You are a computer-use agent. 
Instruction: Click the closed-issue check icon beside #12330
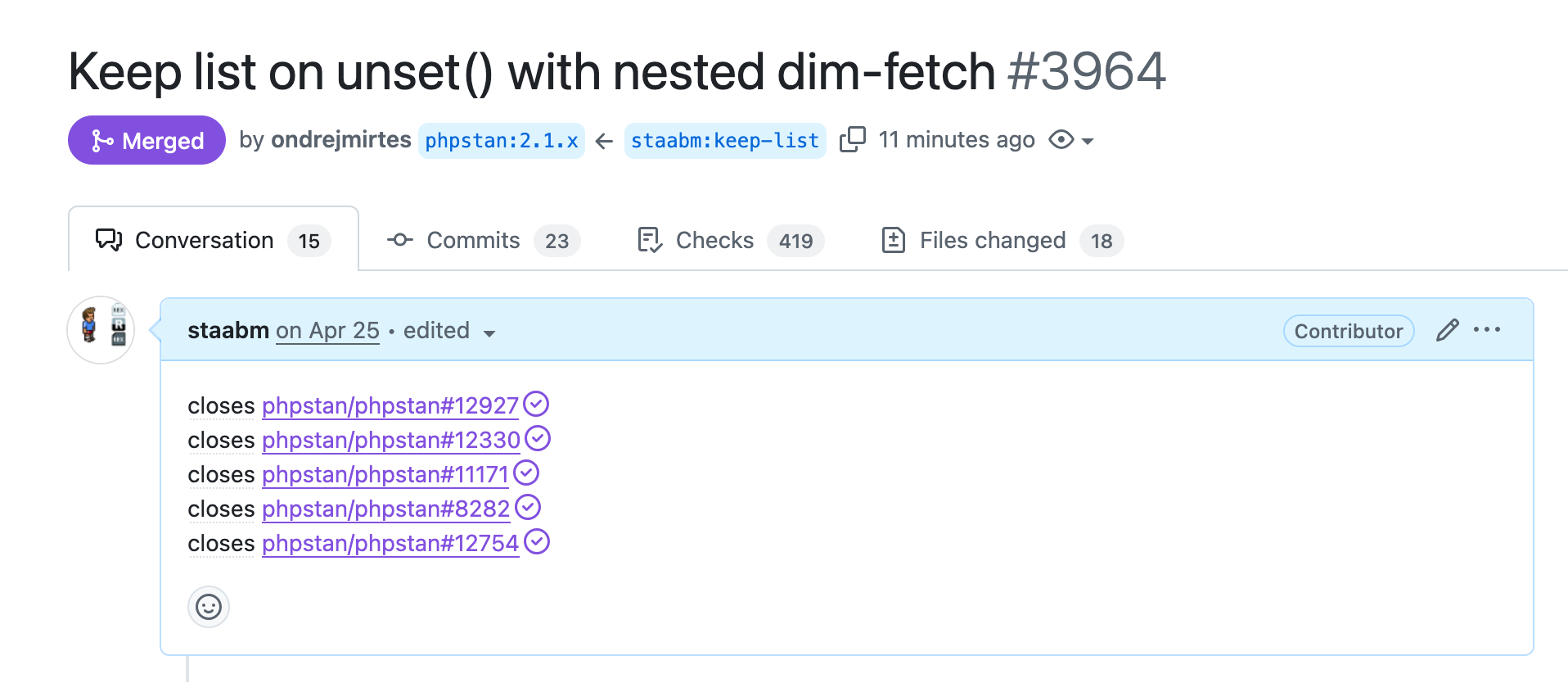pos(538,439)
